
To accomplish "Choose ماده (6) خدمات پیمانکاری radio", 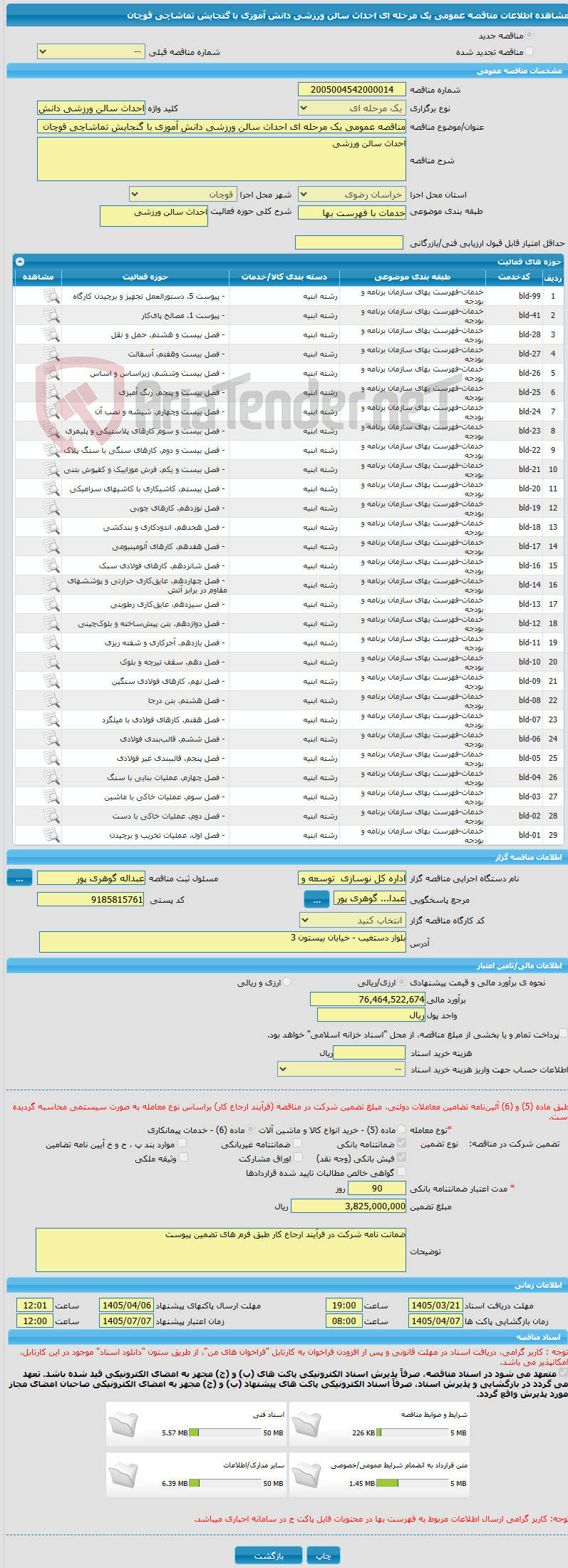I will click(x=251, y=1129).
